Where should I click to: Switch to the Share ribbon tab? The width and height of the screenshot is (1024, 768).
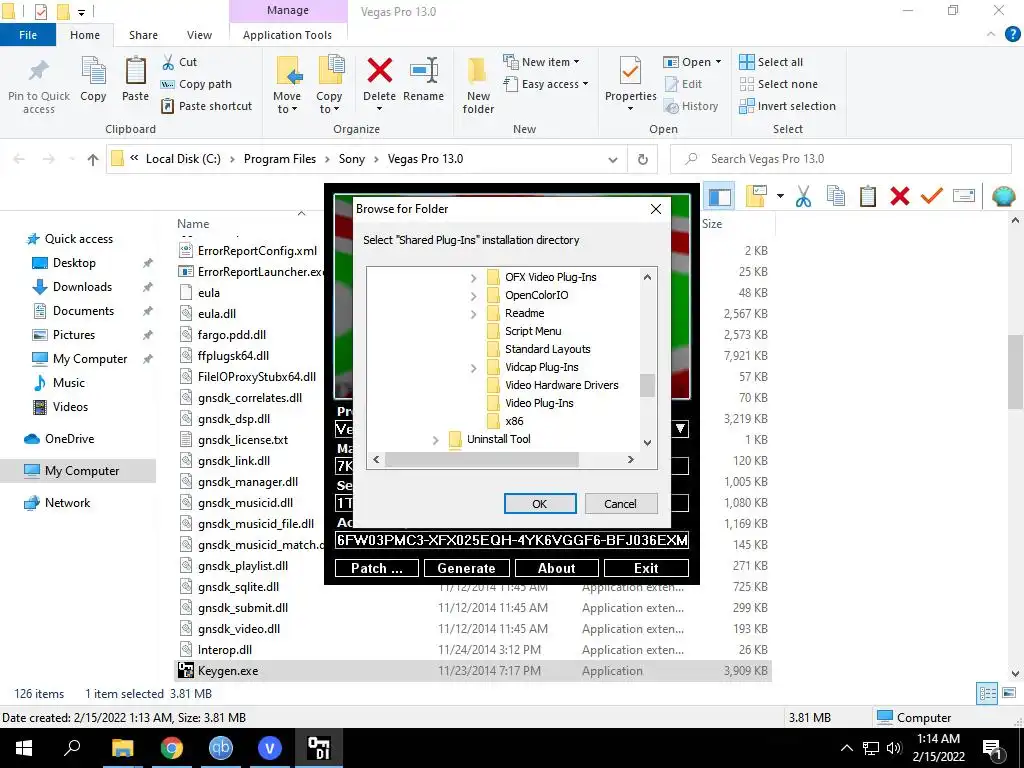(x=143, y=35)
